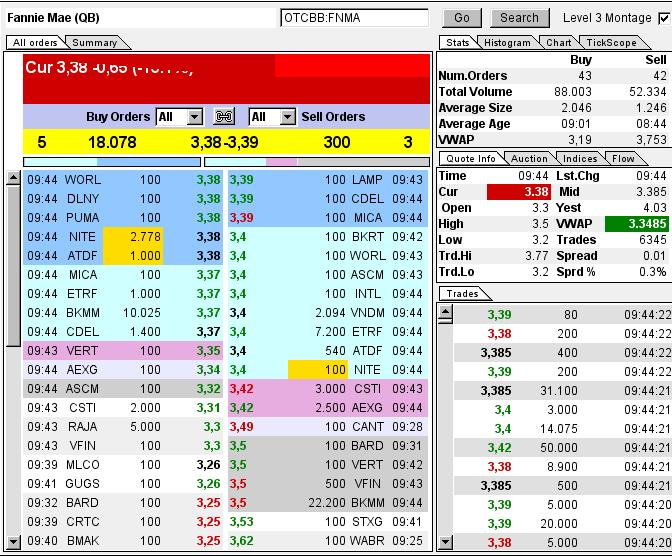The width and height of the screenshot is (672, 556).
Task: Click the 3,385 trade of 31.100
Action: click(563, 391)
